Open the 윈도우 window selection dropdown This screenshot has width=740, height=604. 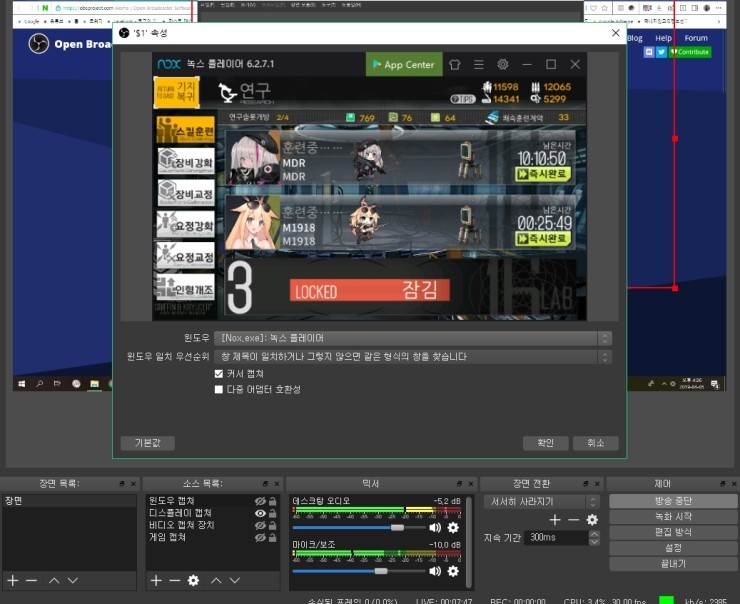tap(413, 338)
